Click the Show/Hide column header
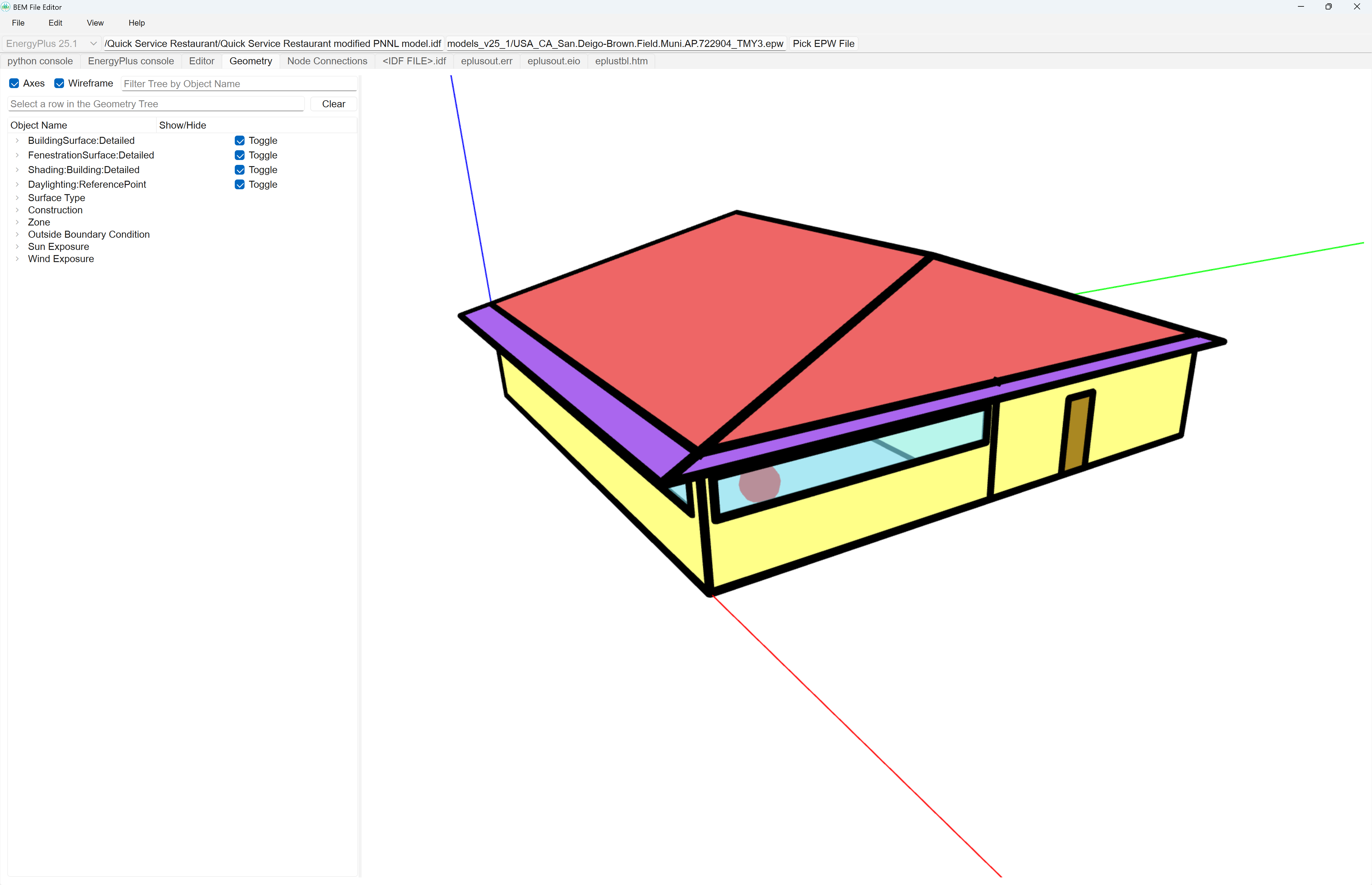 point(256,125)
